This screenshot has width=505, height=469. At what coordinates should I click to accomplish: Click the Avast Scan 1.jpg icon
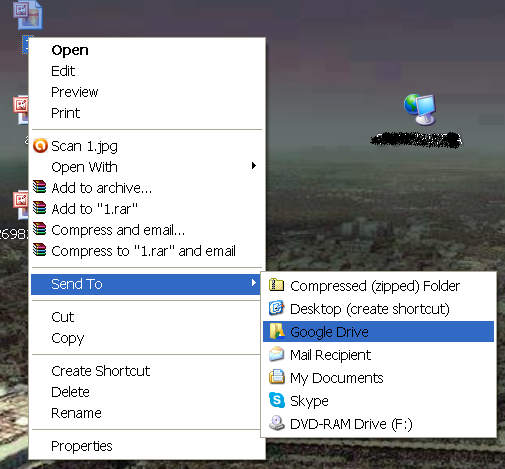click(x=40, y=146)
